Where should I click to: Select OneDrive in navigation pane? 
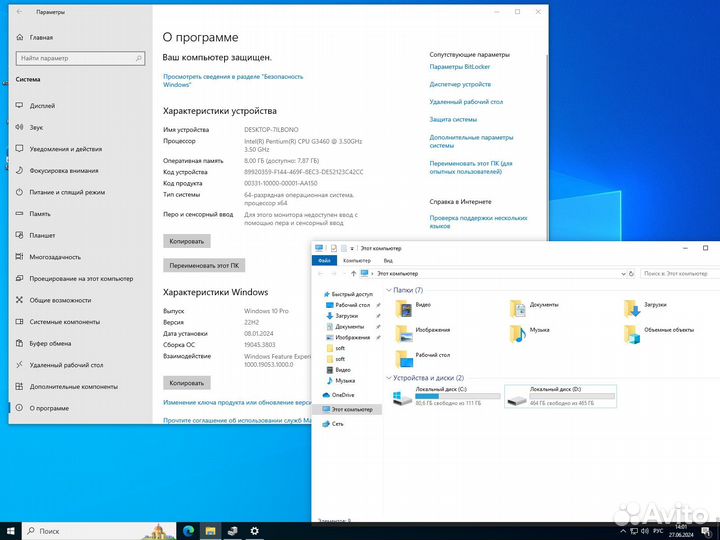338,395
